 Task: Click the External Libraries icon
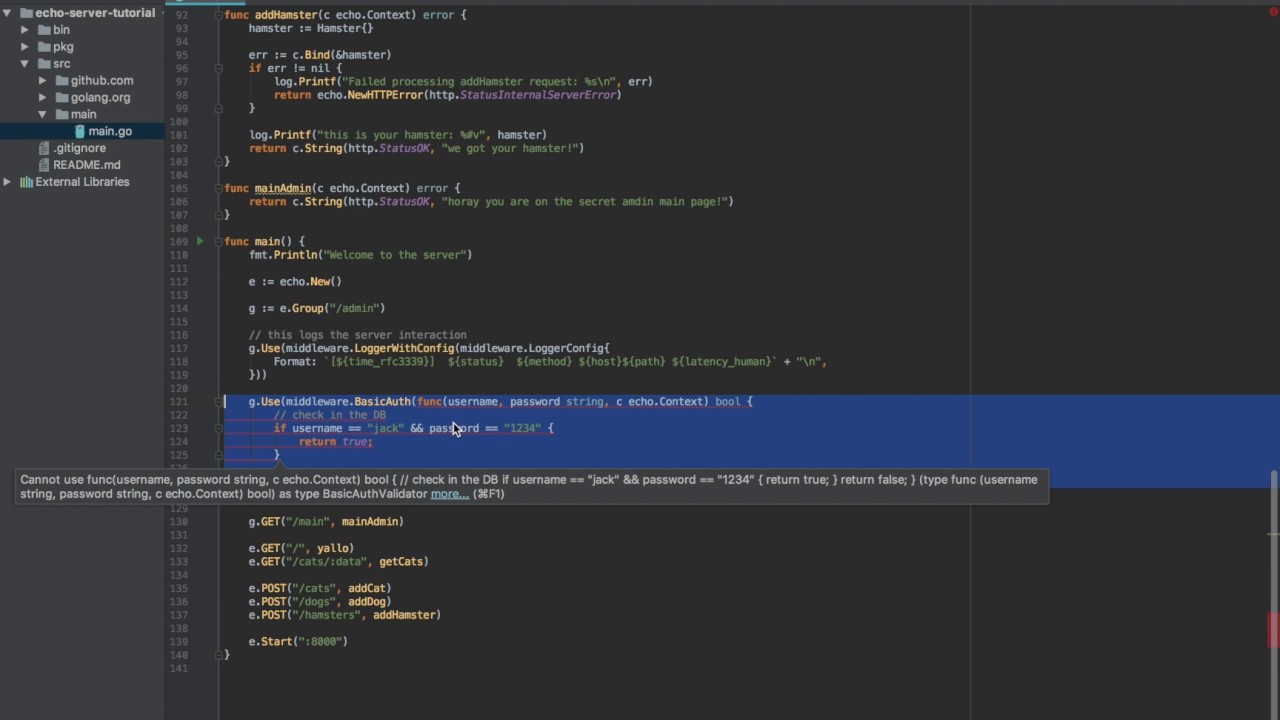(x=26, y=182)
